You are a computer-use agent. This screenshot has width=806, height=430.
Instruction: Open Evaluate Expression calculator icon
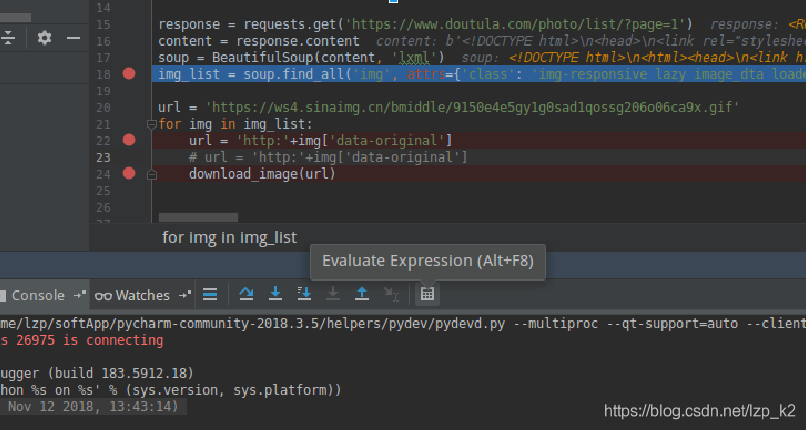427,294
